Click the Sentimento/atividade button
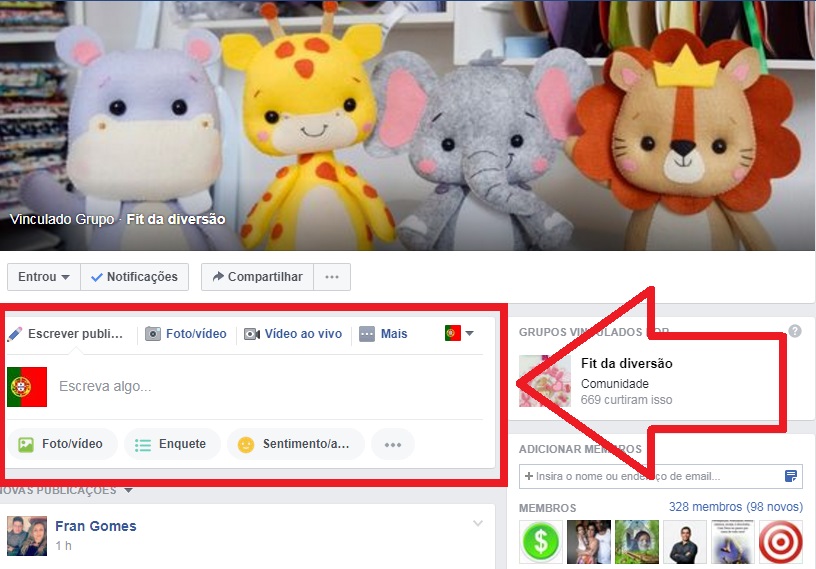 point(296,444)
